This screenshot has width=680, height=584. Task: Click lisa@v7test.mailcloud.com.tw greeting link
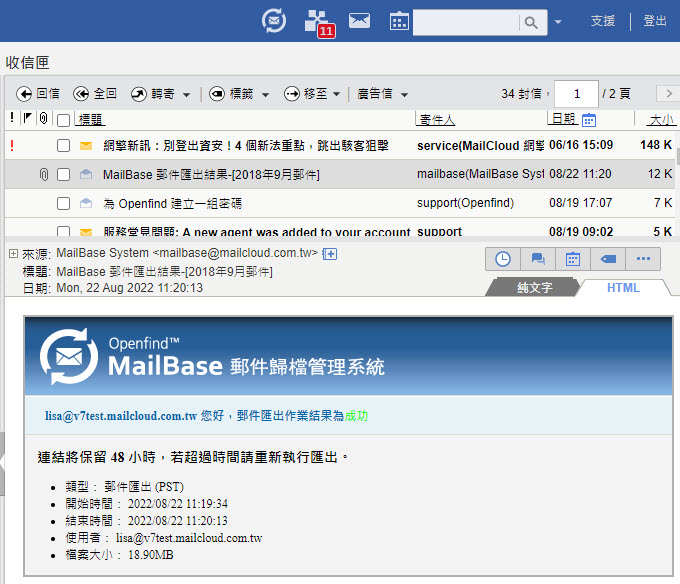click(x=121, y=416)
